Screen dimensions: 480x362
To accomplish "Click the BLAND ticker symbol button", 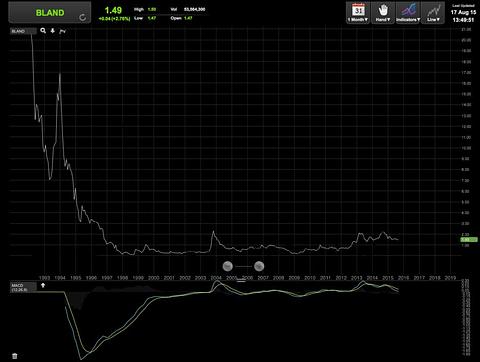I will (50, 13).
